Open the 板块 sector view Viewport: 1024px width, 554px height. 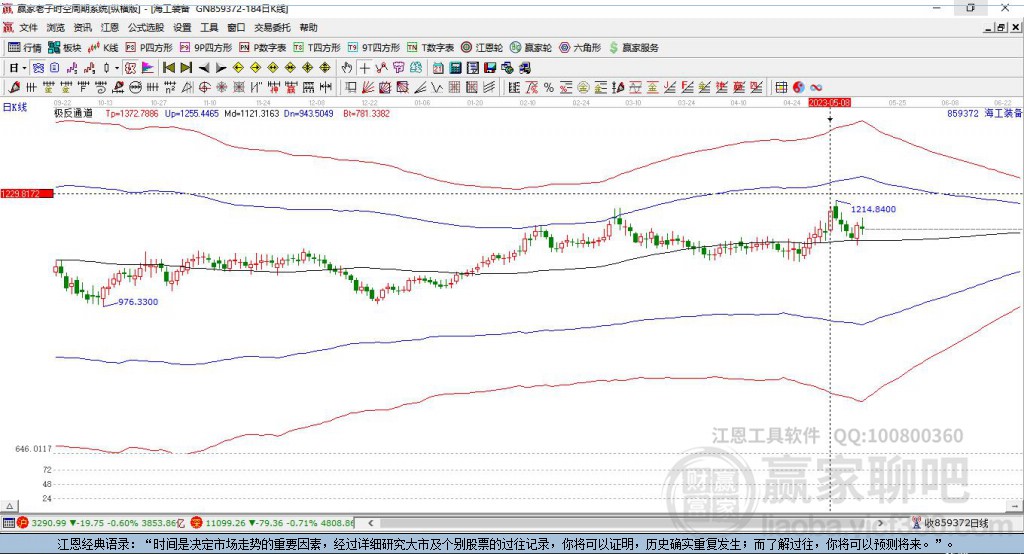click(x=64, y=48)
